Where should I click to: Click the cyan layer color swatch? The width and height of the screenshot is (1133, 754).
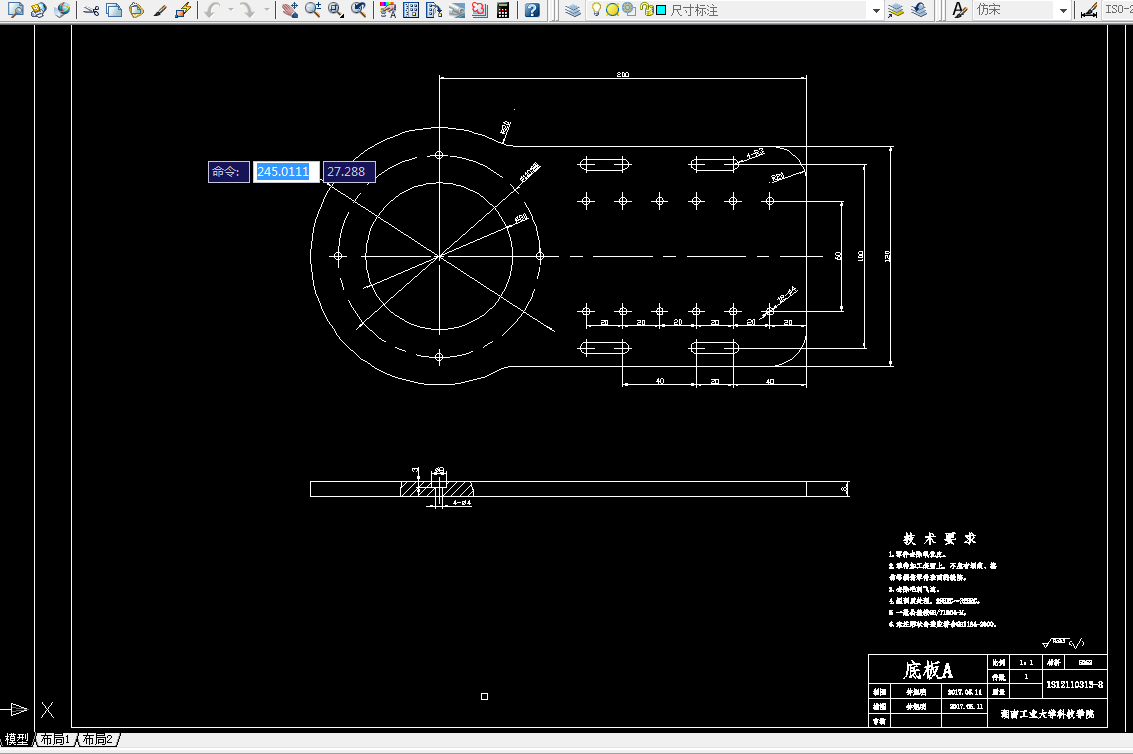pyautogui.click(x=660, y=10)
